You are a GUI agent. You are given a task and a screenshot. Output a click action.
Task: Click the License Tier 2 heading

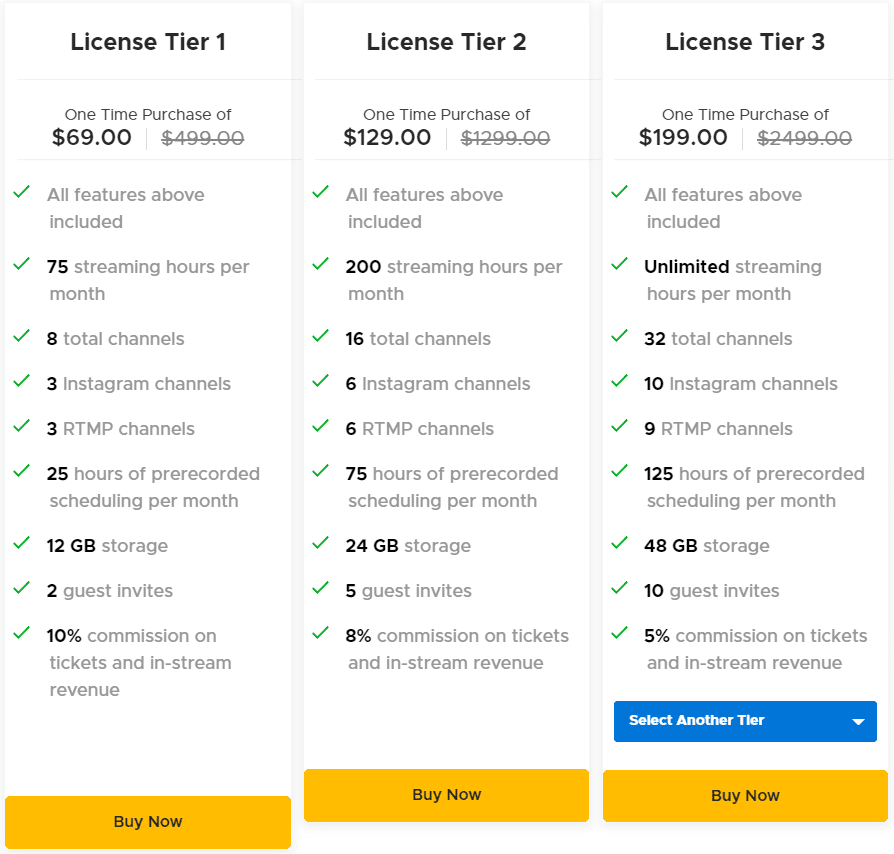point(446,42)
